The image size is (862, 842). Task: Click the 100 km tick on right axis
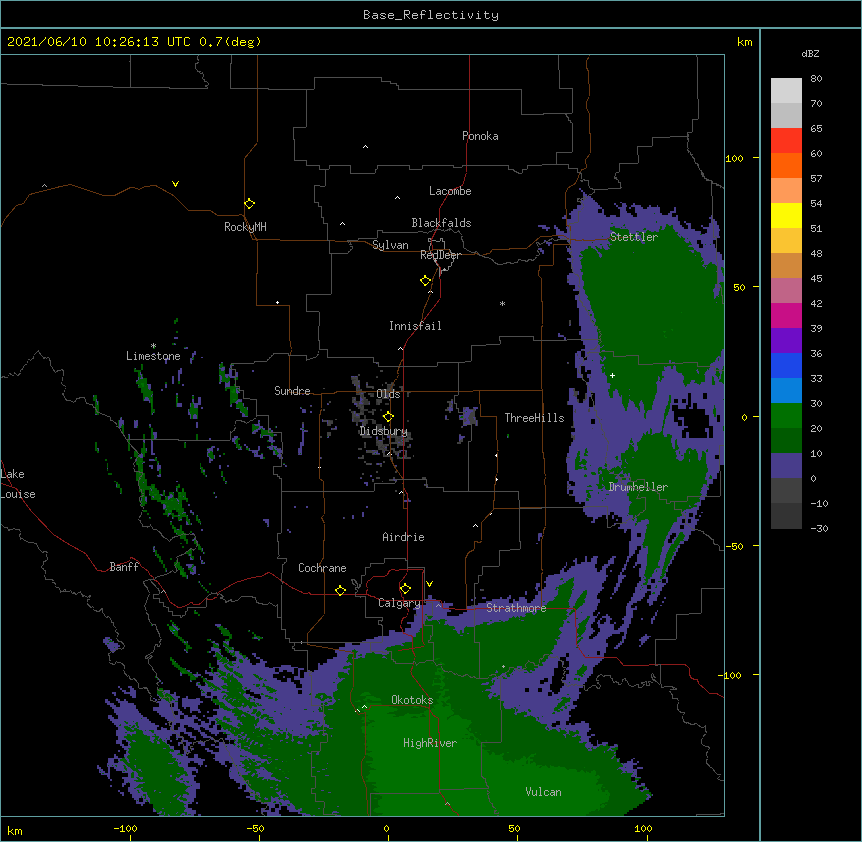point(734,158)
